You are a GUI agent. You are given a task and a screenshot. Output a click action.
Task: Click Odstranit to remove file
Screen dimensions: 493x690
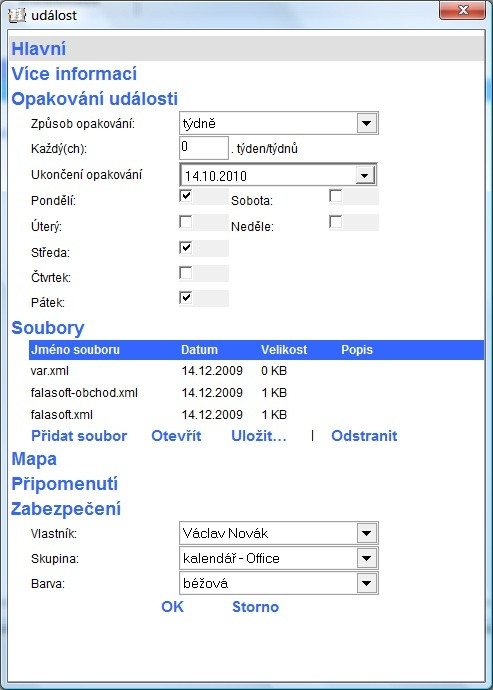[364, 436]
